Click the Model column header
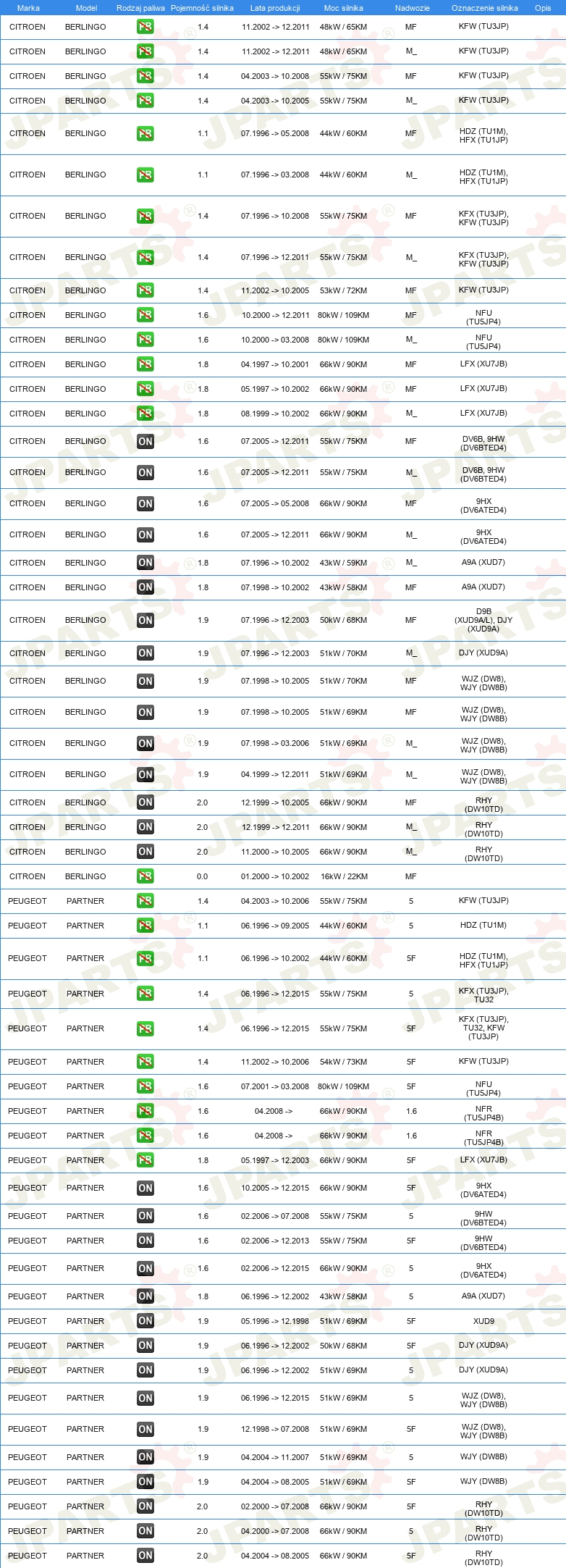Image resolution: width=566 pixels, height=1568 pixels. coord(86,8)
